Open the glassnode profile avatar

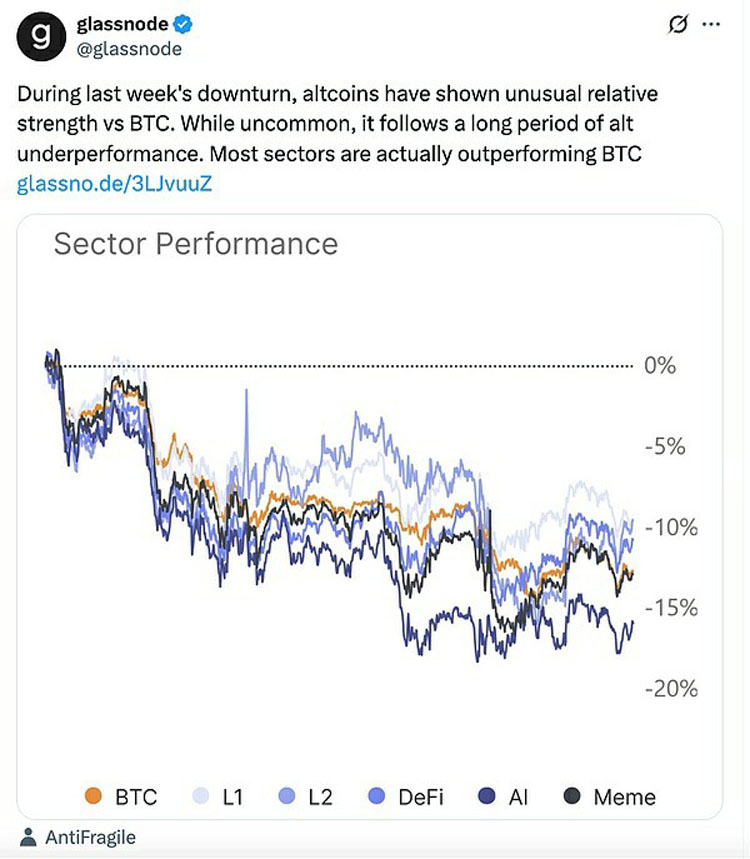(x=41, y=36)
